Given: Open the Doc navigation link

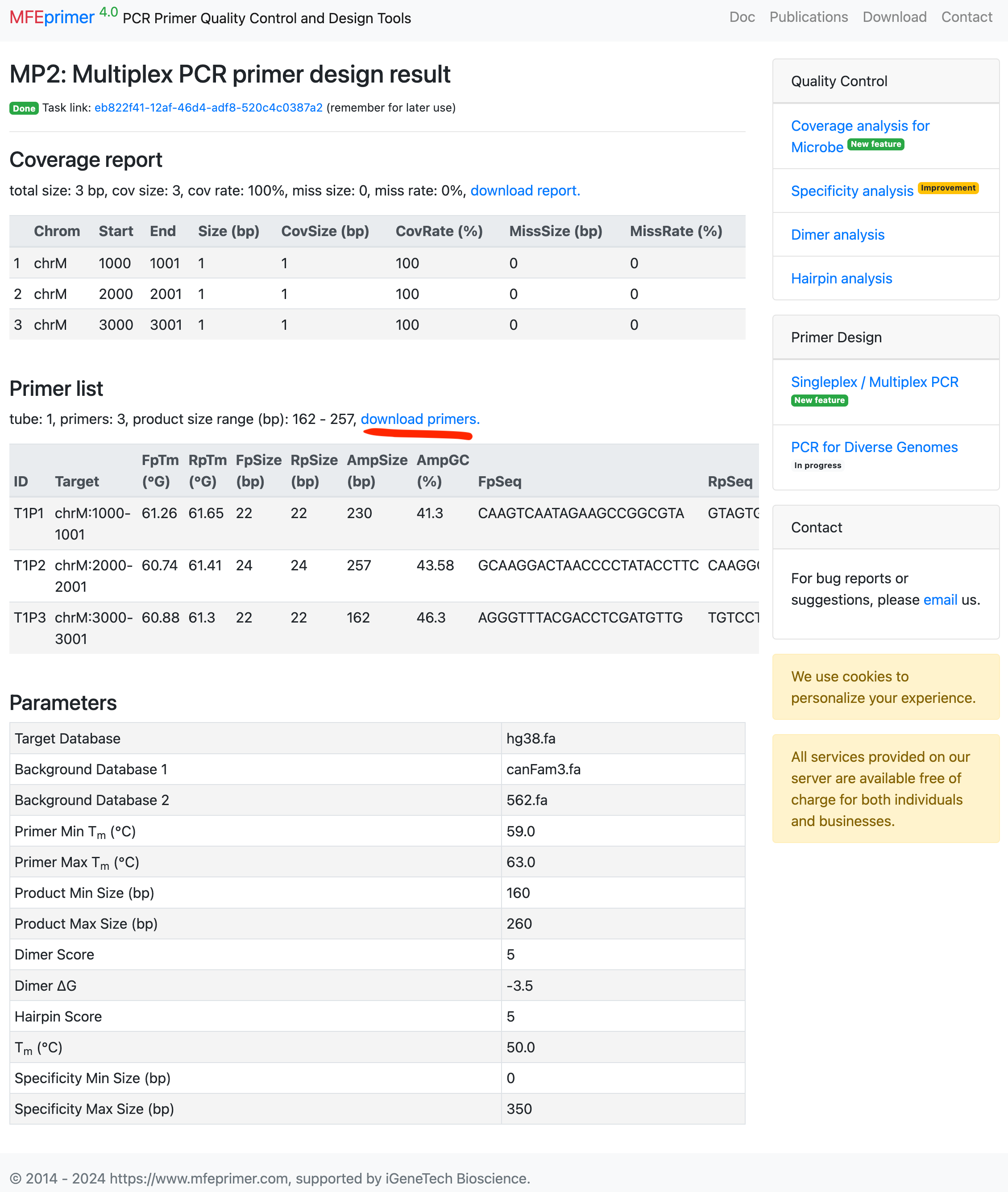Looking at the screenshot, I should point(742,17).
